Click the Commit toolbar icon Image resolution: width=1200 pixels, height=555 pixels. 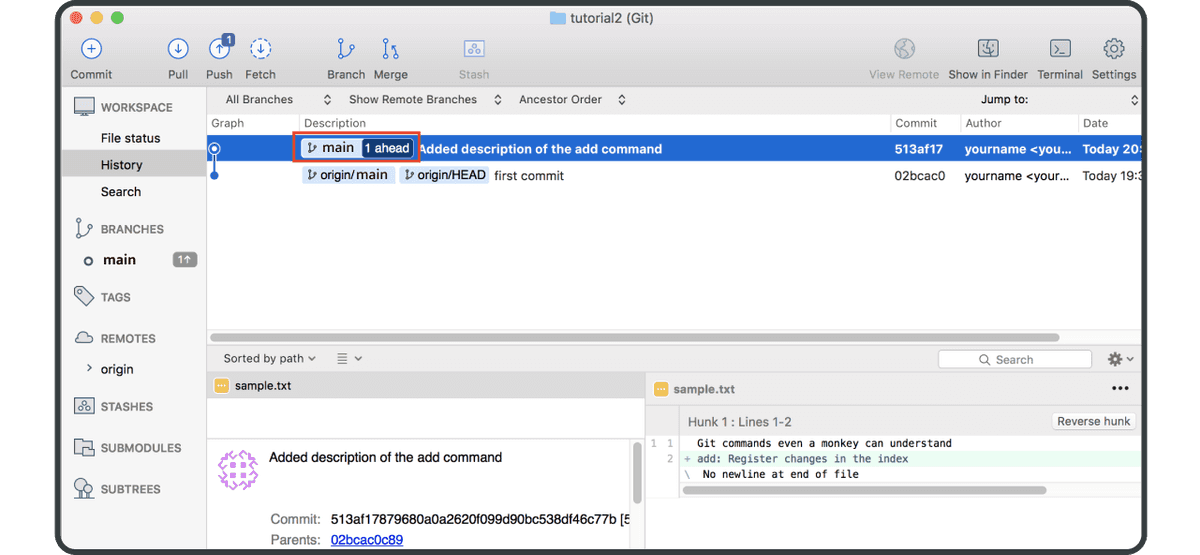pos(91,49)
